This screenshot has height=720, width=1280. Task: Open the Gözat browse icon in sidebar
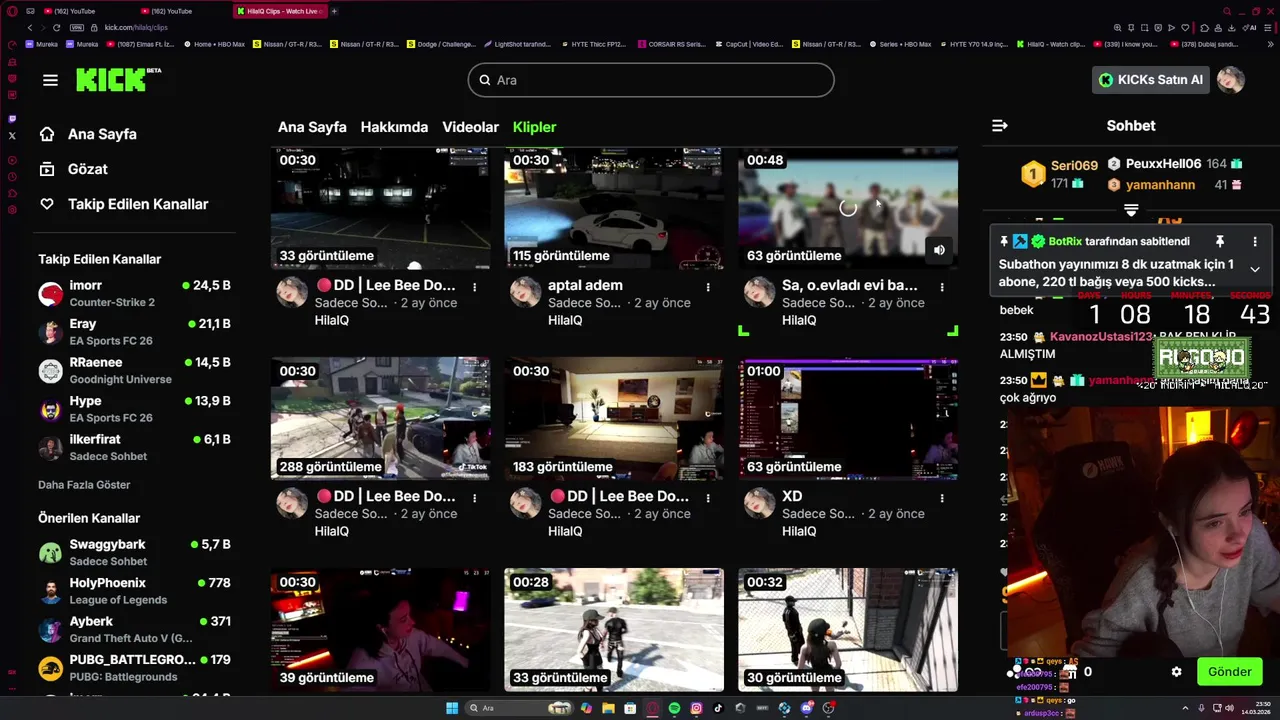(x=47, y=169)
